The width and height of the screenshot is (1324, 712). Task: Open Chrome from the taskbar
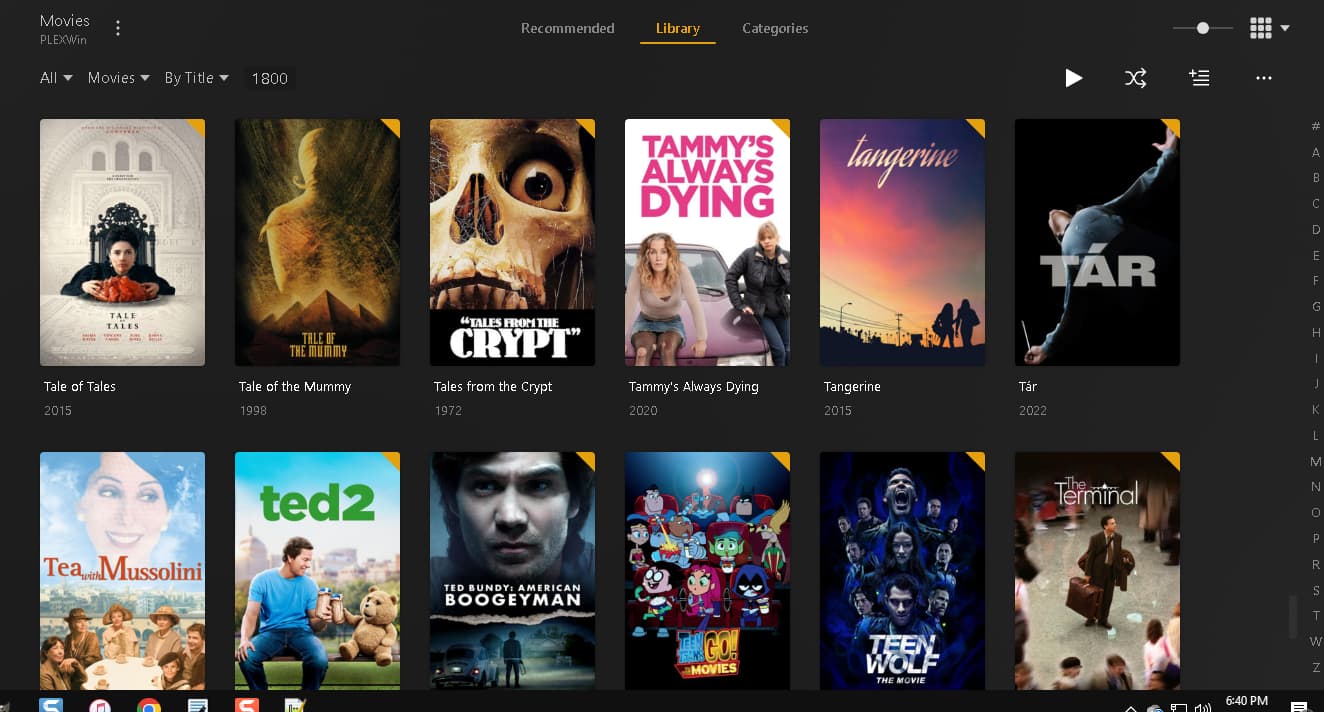click(x=149, y=706)
